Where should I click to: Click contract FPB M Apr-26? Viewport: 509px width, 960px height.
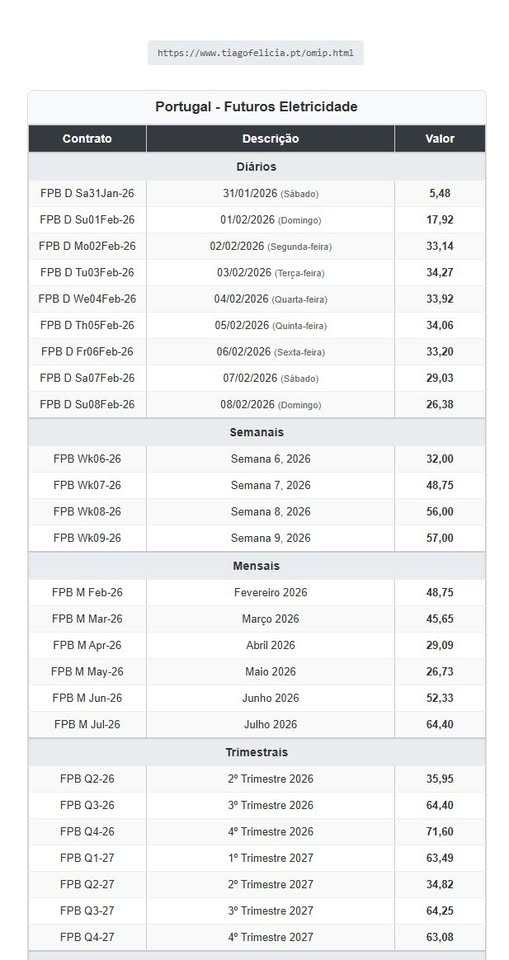pyautogui.click(x=87, y=645)
